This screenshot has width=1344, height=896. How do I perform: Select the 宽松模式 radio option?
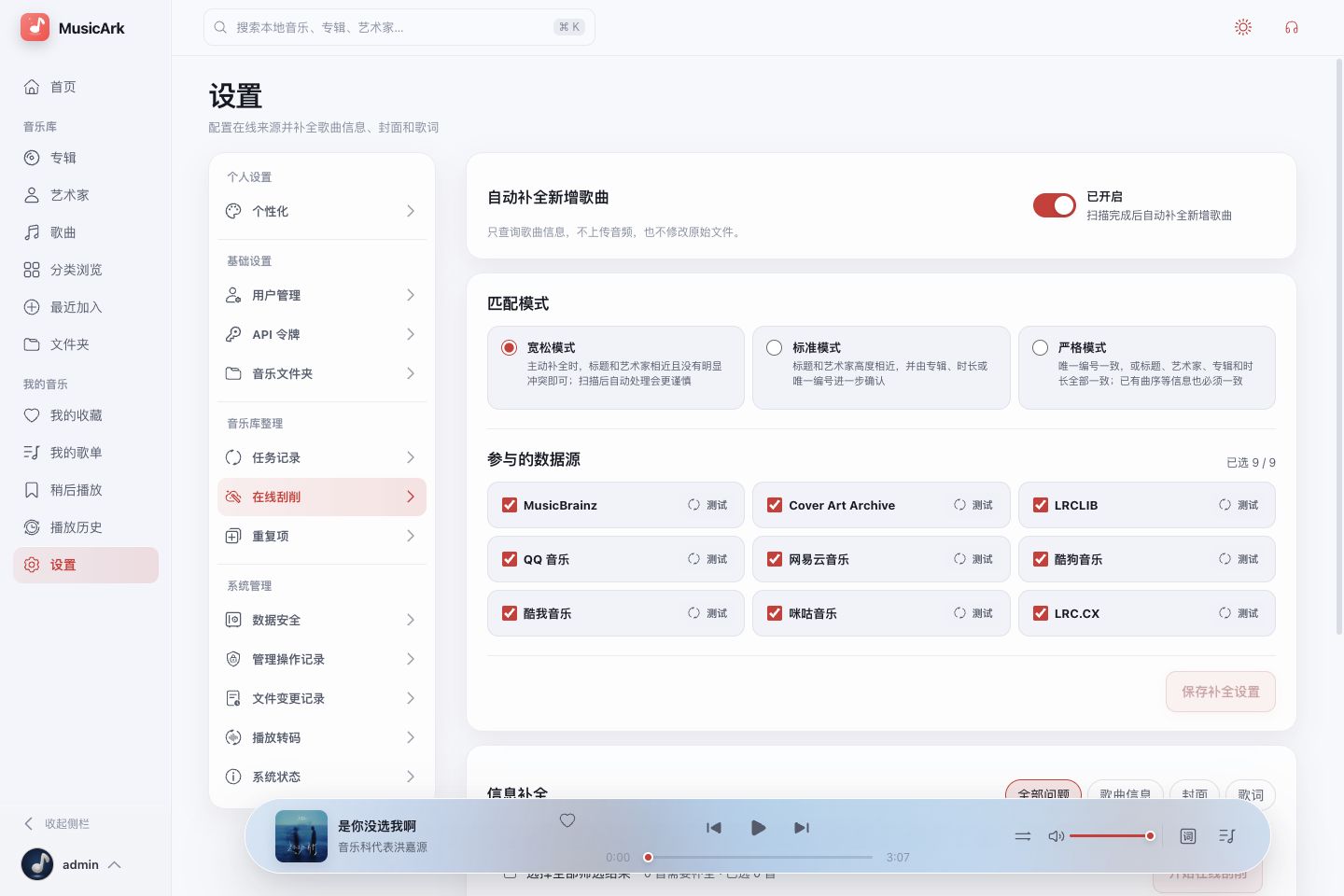(x=509, y=347)
